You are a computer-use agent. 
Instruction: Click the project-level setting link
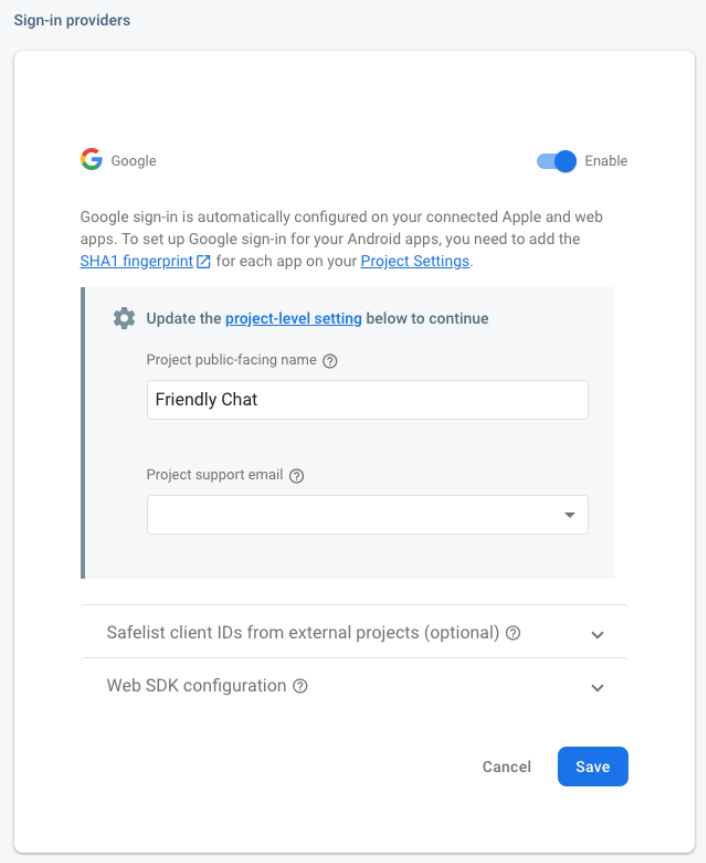[x=293, y=318]
